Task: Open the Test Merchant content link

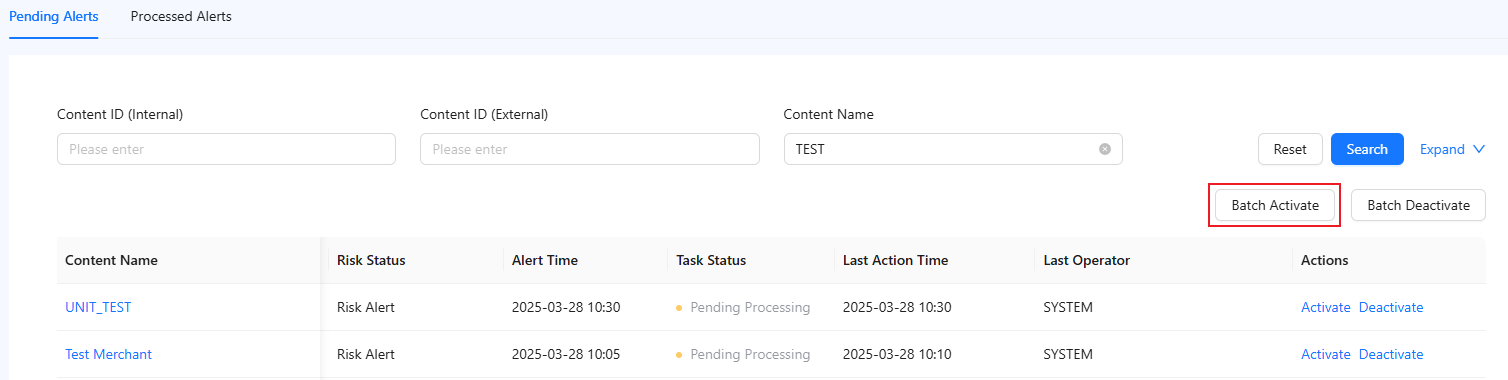Action: pyautogui.click(x=108, y=354)
